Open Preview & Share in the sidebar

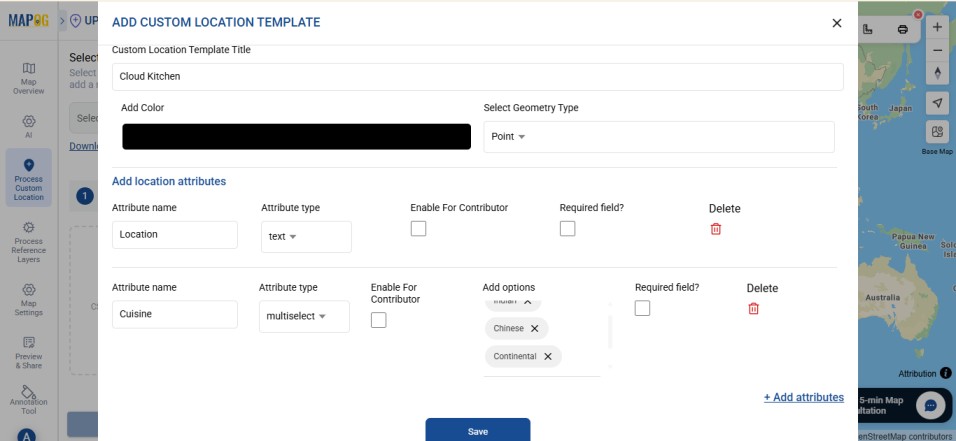click(29, 353)
